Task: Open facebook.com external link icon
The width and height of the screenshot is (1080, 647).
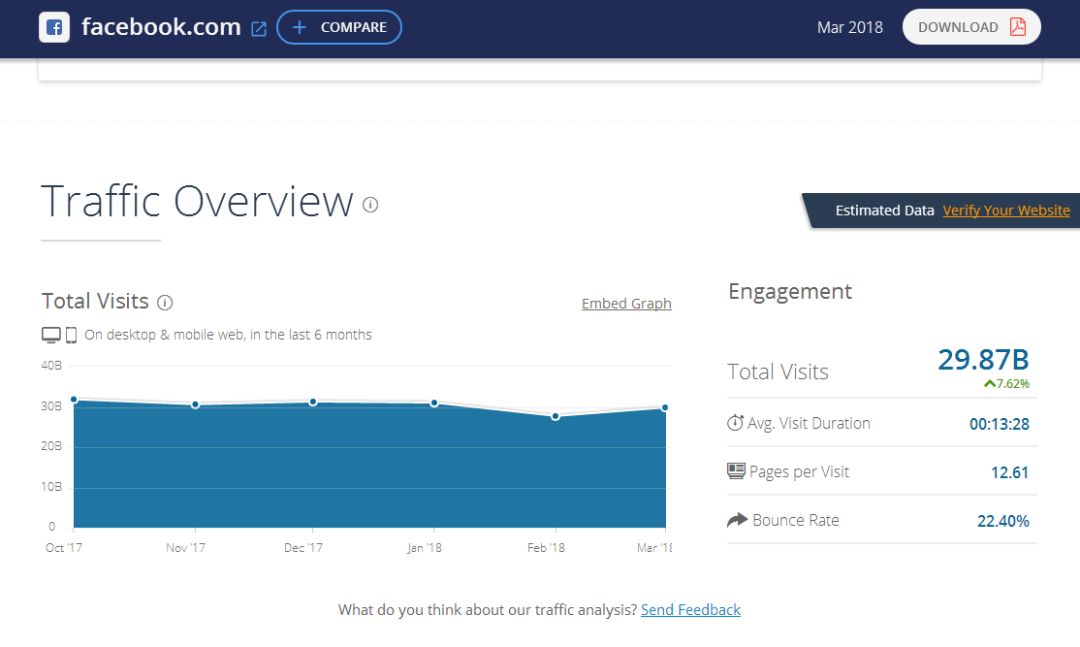Action: [x=258, y=28]
